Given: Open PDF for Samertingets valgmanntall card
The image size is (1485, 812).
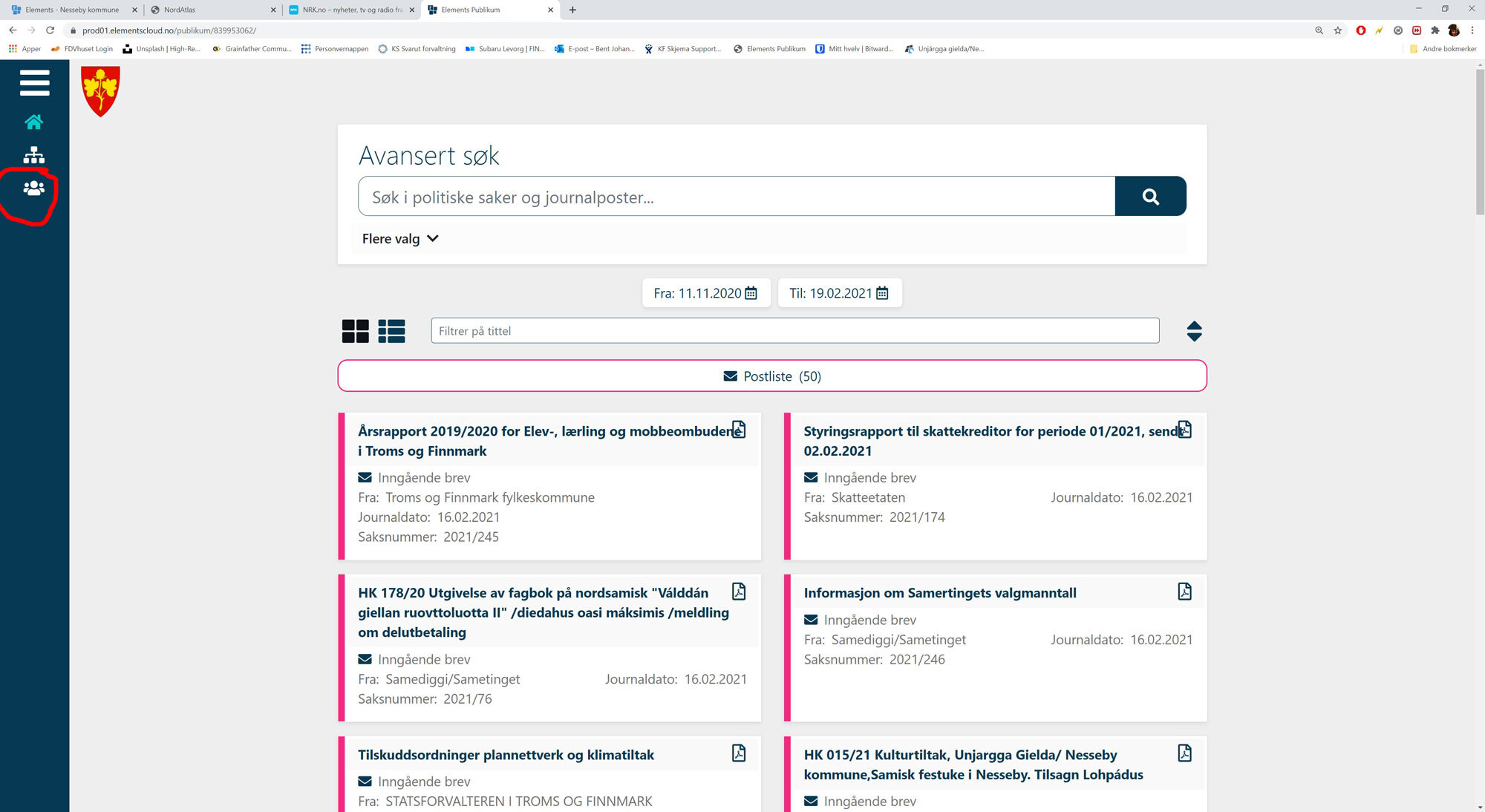Looking at the screenshot, I should coord(1185,592).
